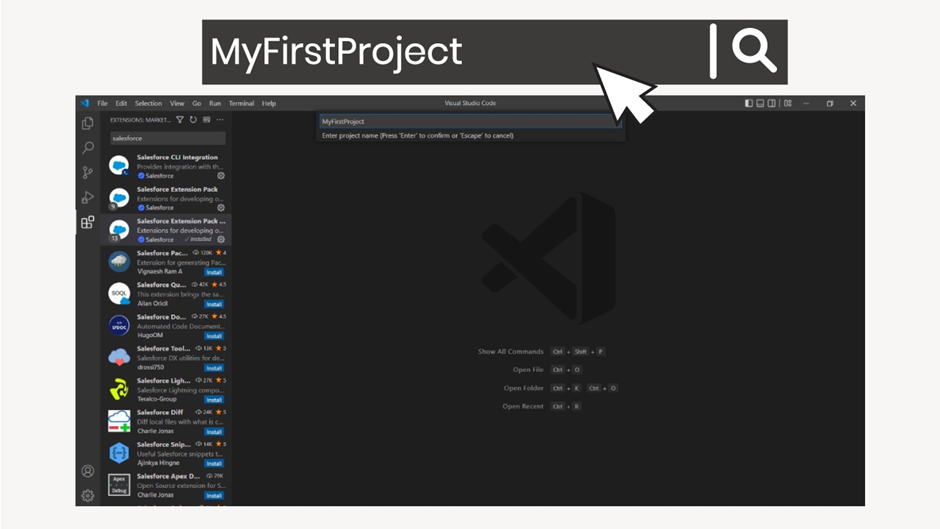Click the Ajinkya Hingne publisher name

click(x=158, y=463)
